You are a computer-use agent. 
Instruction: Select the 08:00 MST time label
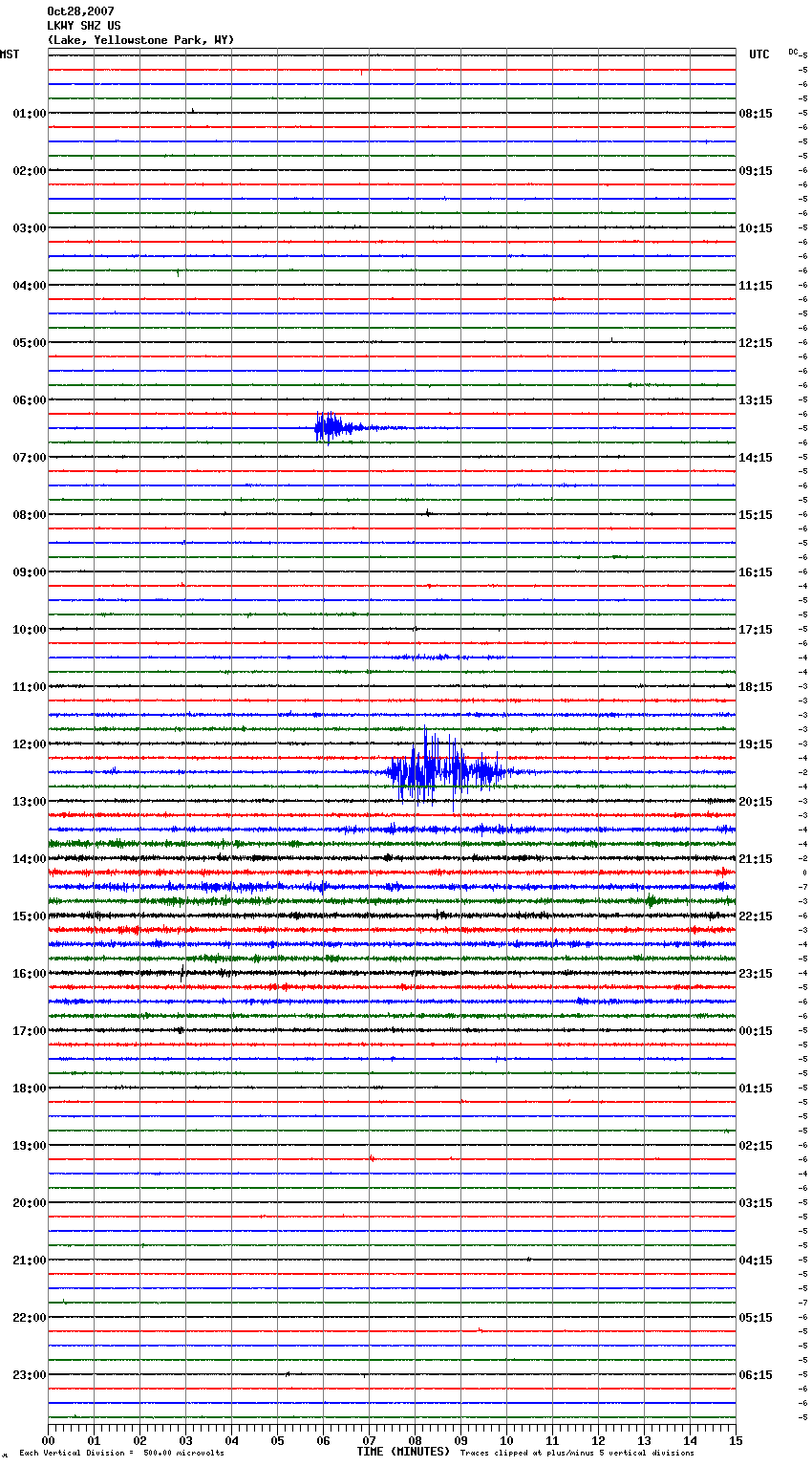pos(30,515)
